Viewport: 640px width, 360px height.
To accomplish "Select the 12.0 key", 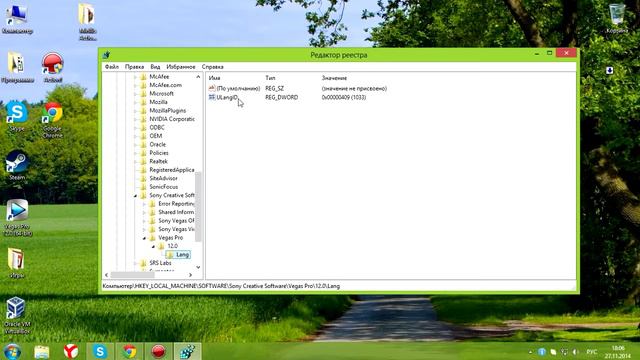I will pyautogui.click(x=172, y=246).
